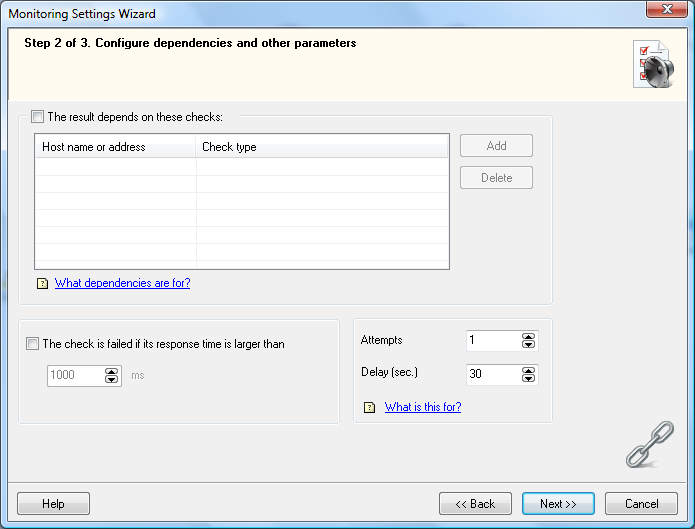Image resolution: width=695 pixels, height=529 pixels.
Task: Increase the Attempts value with up arrow
Action: point(528,337)
